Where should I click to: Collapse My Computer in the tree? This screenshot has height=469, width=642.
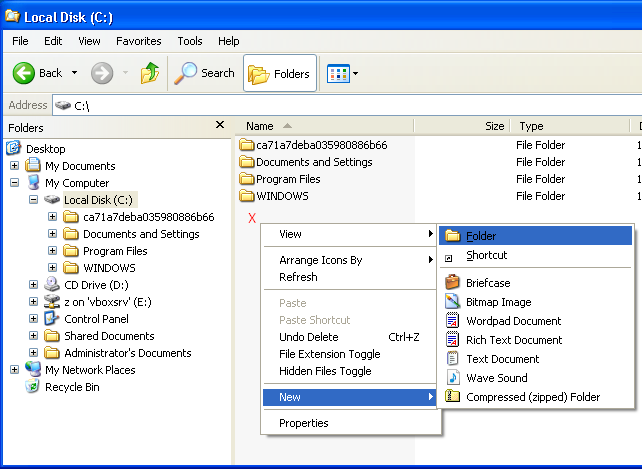pyautogui.click(x=14, y=183)
